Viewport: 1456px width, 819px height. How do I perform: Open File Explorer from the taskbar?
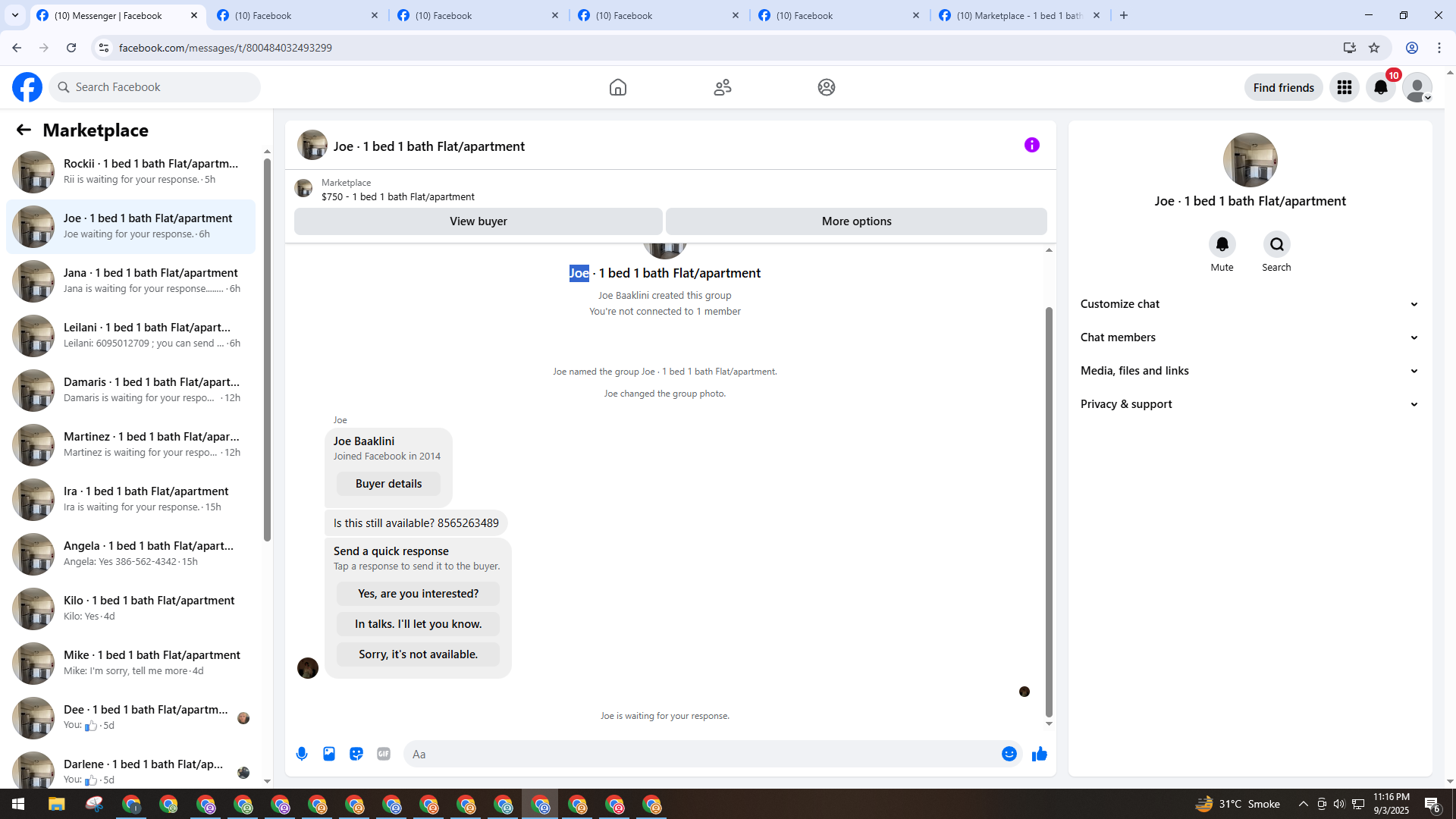pyautogui.click(x=57, y=804)
